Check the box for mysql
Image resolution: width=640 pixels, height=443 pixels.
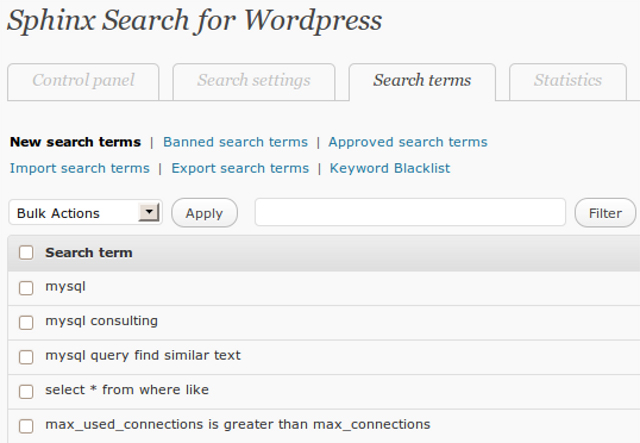coord(26,288)
